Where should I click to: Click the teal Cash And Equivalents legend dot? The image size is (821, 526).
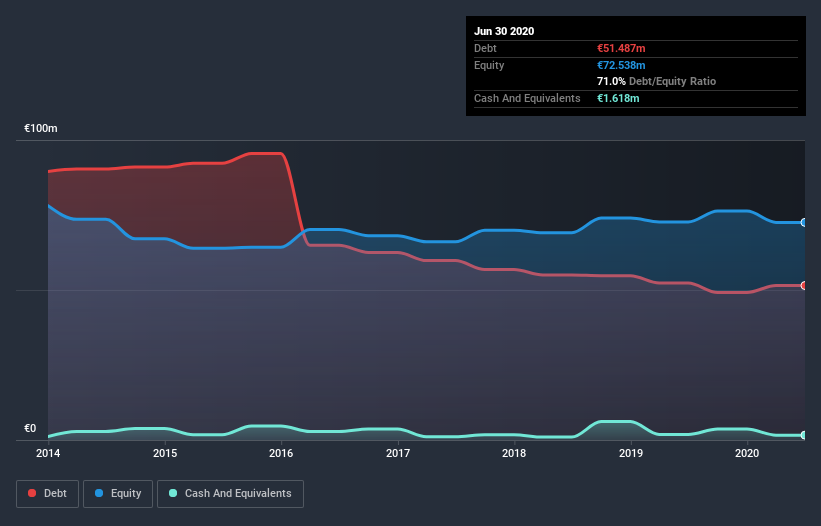pos(173,493)
